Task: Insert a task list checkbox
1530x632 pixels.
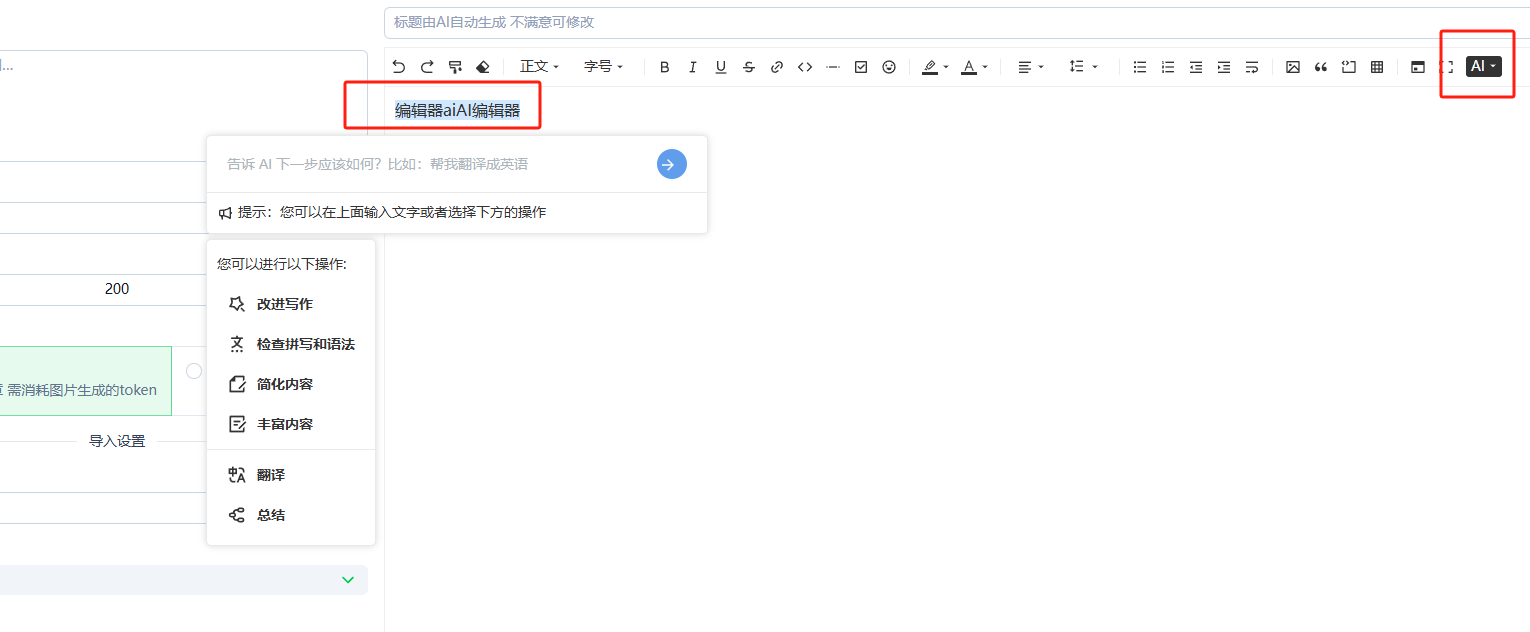Action: [x=861, y=67]
